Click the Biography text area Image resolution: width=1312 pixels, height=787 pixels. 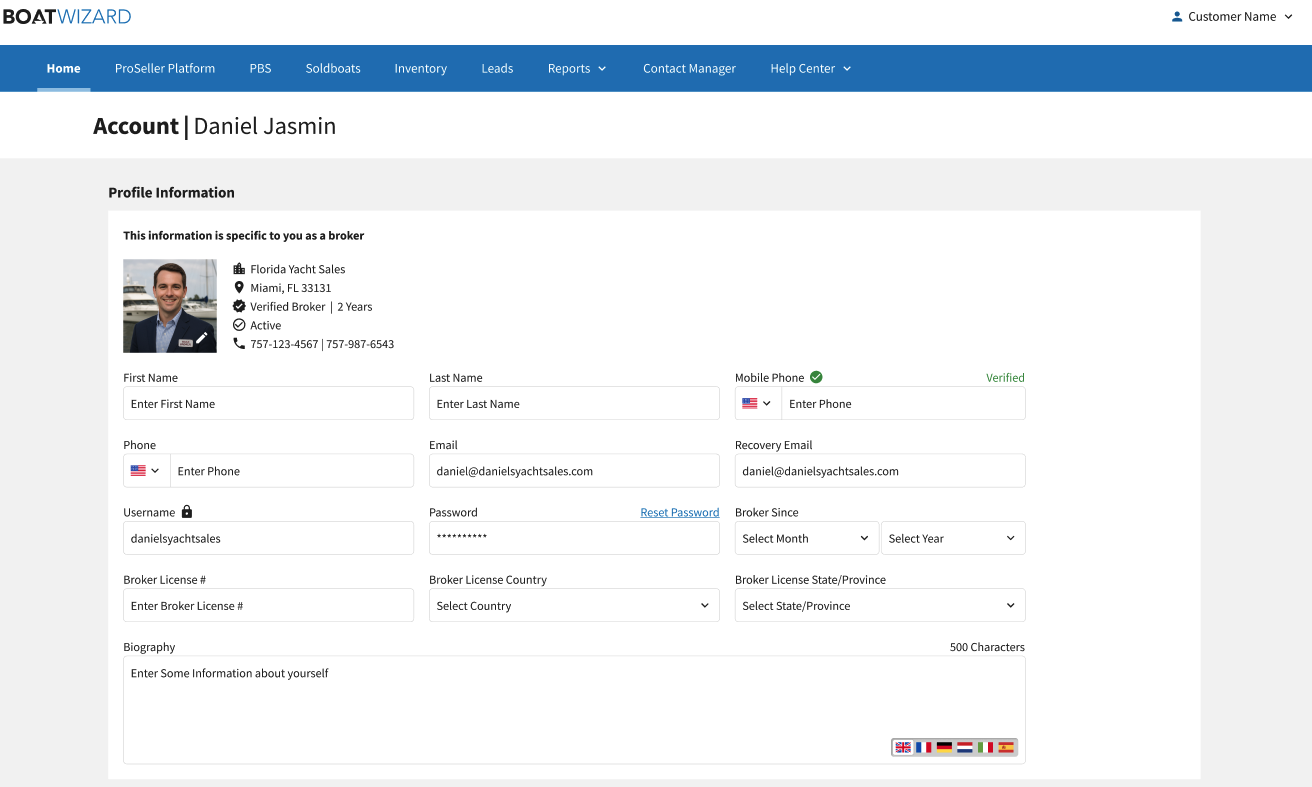(x=574, y=710)
